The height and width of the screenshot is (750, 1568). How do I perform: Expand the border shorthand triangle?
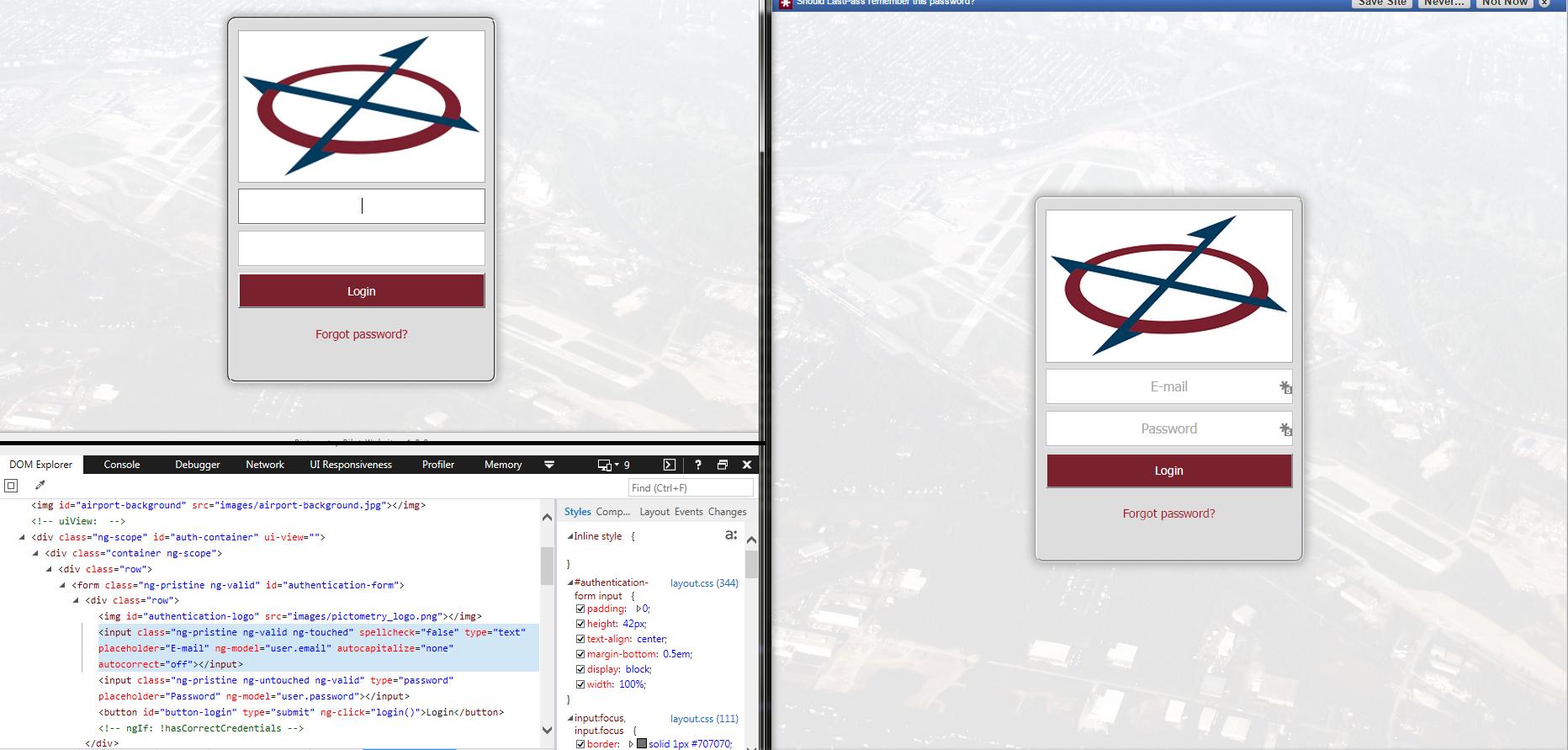pos(631,744)
